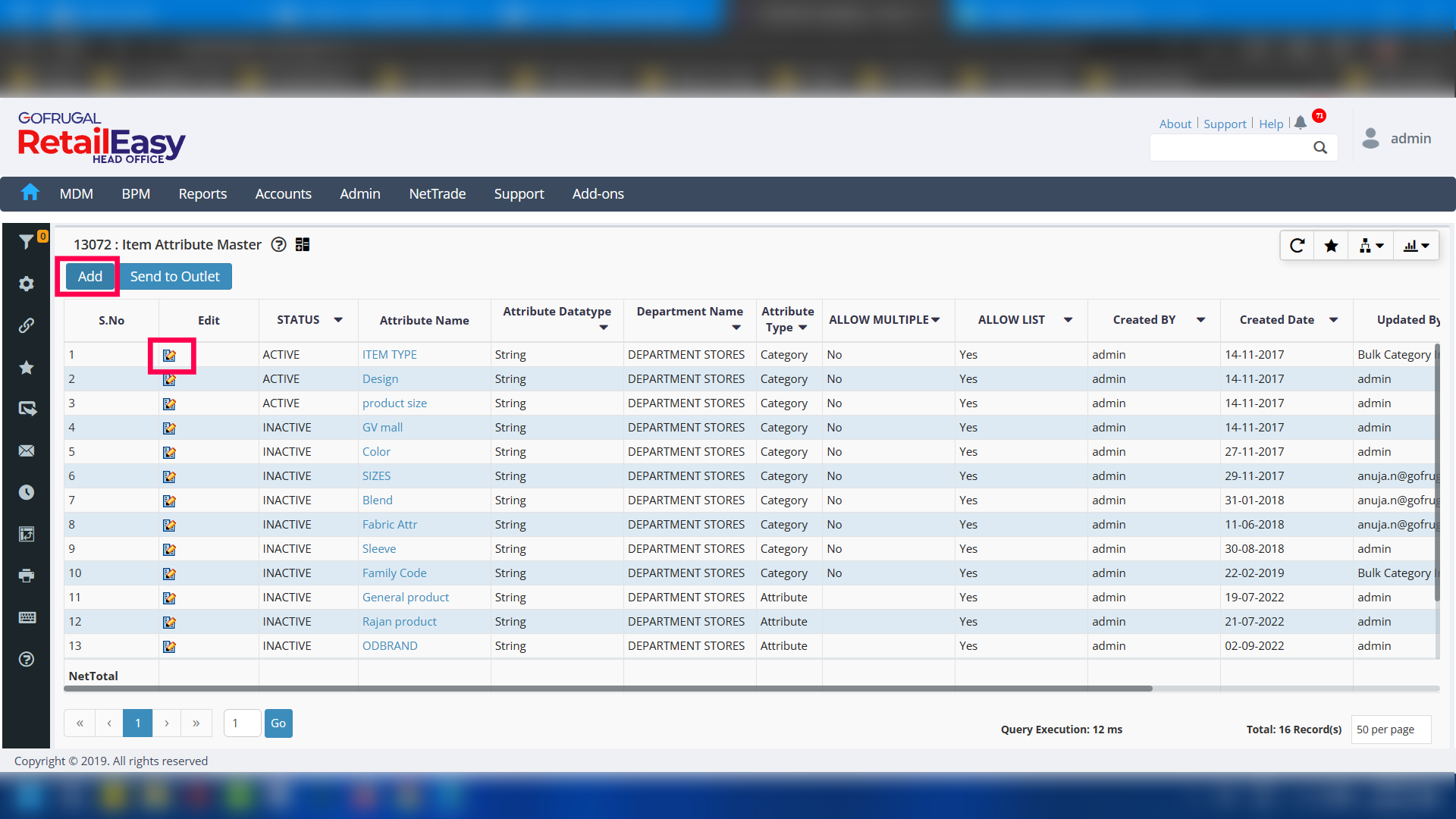Click the Send to Outlet button
The height and width of the screenshot is (819, 1456).
tap(174, 277)
